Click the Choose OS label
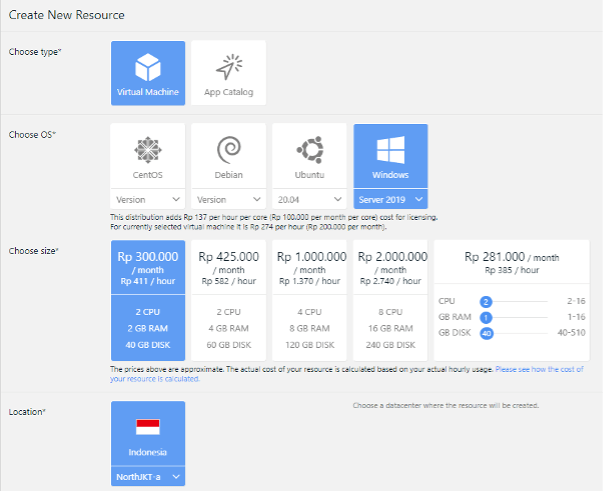The height and width of the screenshot is (492, 604). [x=32, y=134]
